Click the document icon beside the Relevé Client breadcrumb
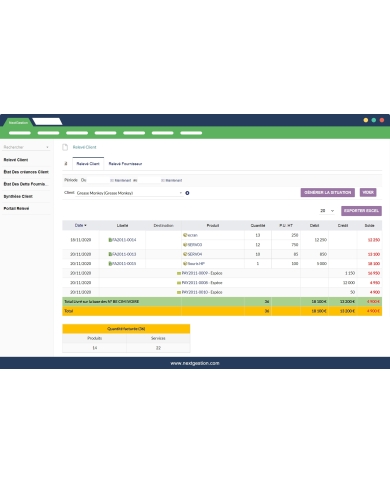Screen dimensions: 390x484 click(x=65, y=147)
